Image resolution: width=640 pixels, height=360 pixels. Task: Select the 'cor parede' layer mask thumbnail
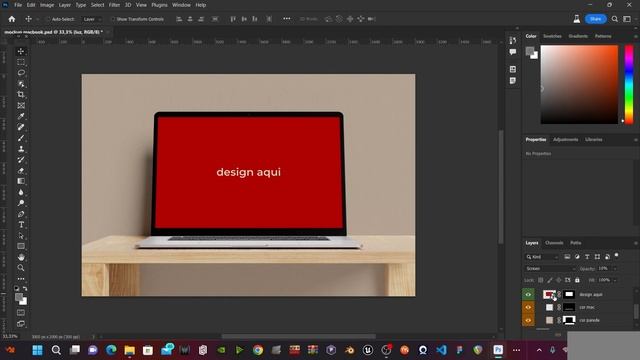click(569, 320)
